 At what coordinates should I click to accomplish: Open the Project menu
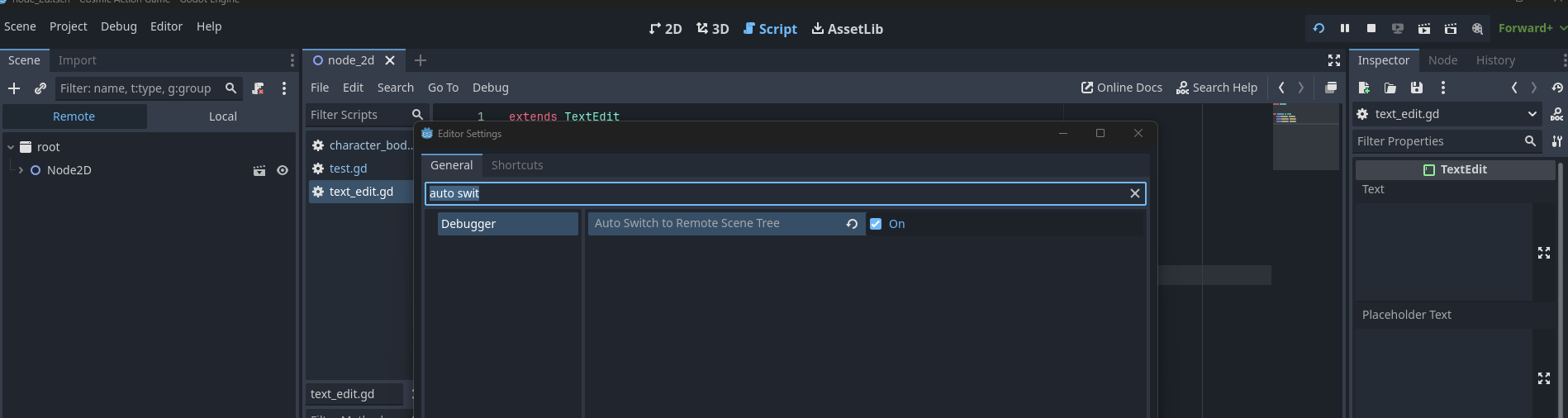click(x=68, y=26)
